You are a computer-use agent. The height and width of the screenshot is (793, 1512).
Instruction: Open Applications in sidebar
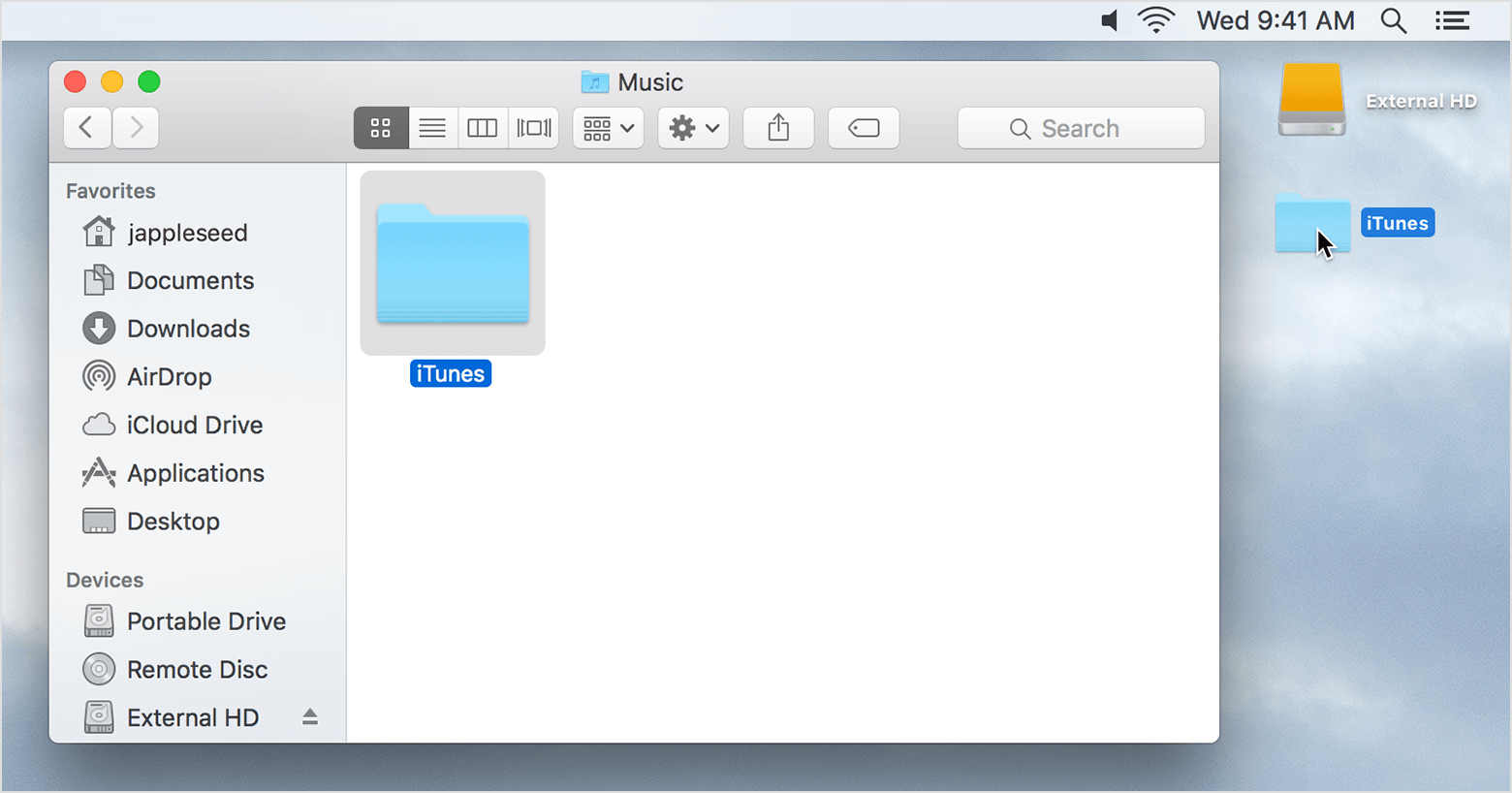173,473
